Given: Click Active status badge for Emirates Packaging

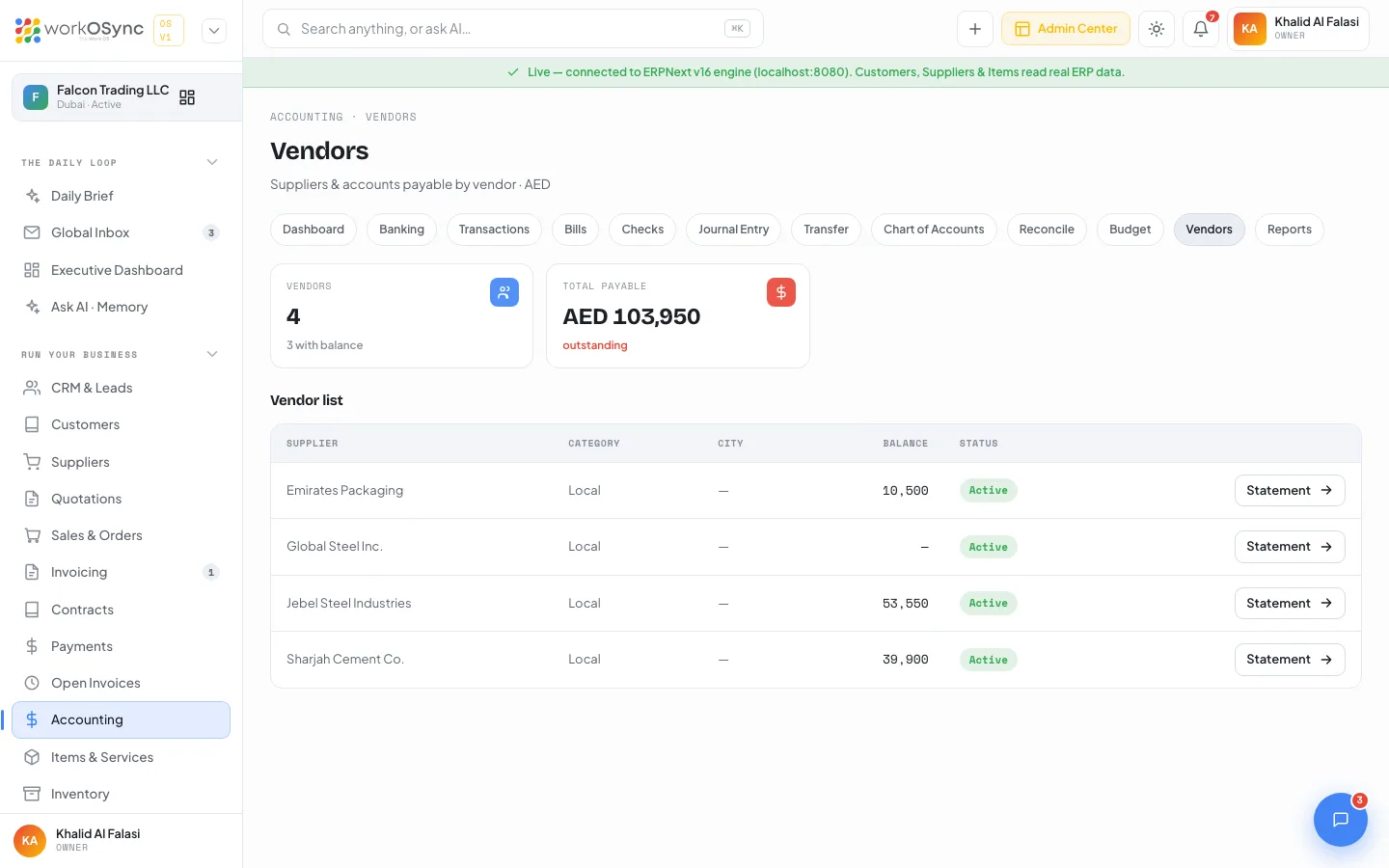Looking at the screenshot, I should (988, 490).
